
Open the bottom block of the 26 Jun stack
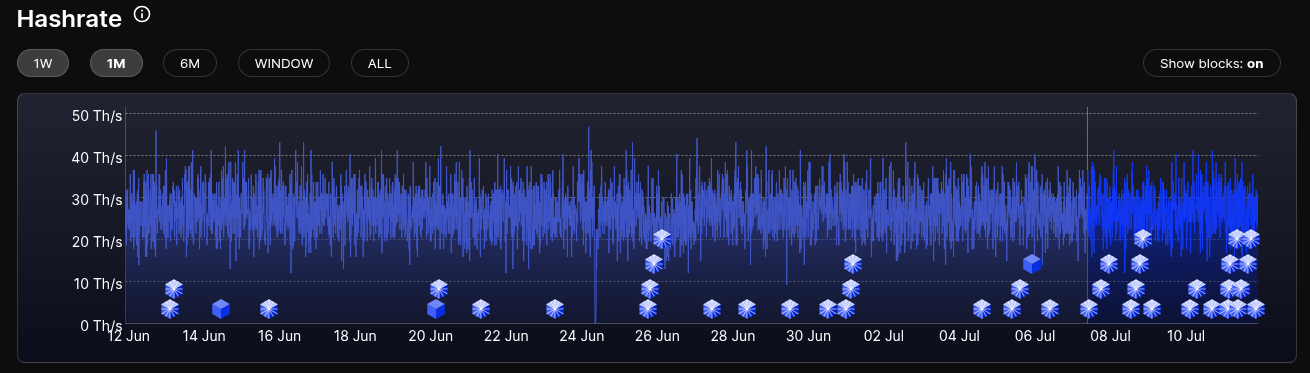pyautogui.click(x=648, y=309)
